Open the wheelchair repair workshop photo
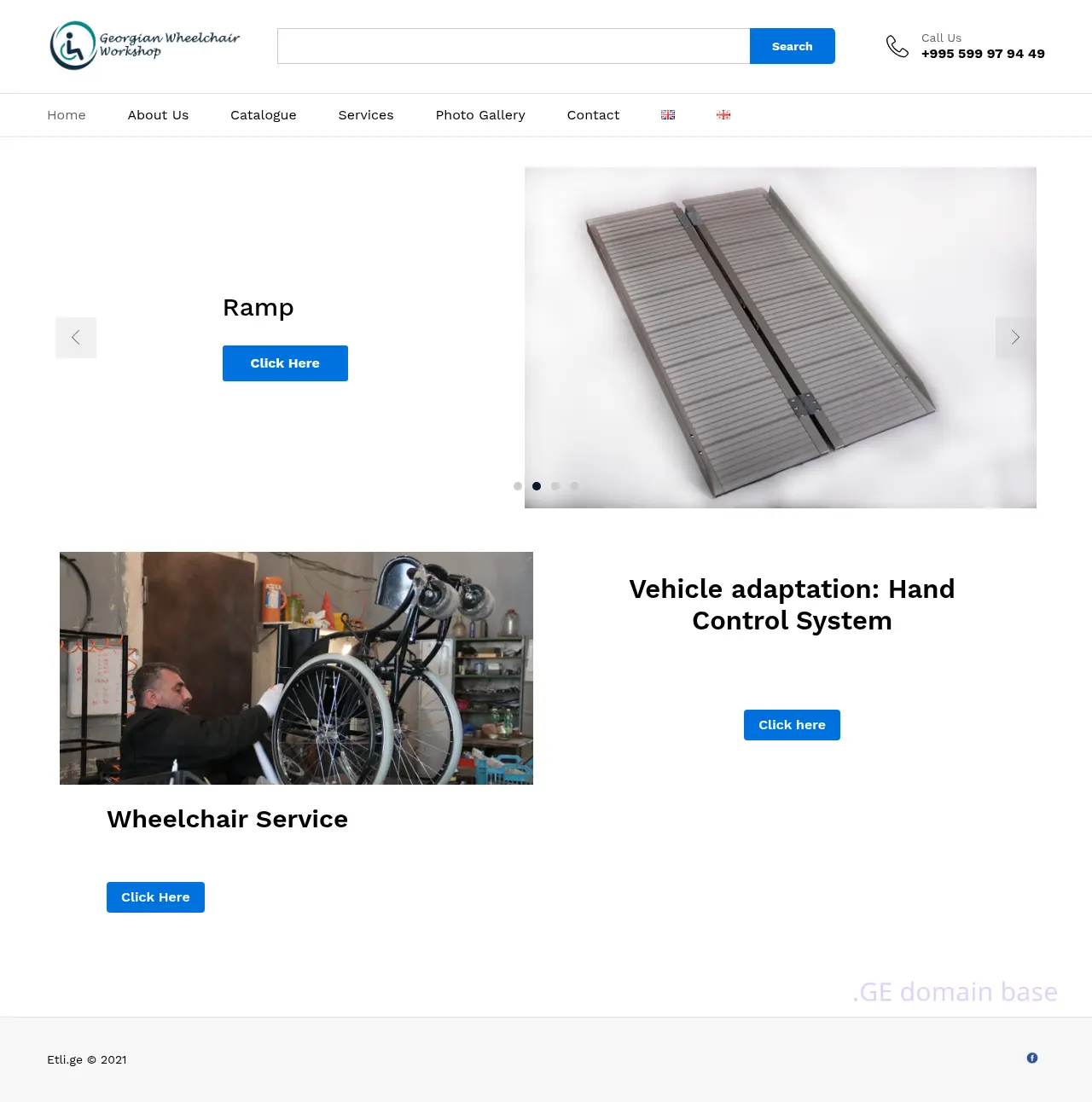The width and height of the screenshot is (1092, 1102). point(296,668)
